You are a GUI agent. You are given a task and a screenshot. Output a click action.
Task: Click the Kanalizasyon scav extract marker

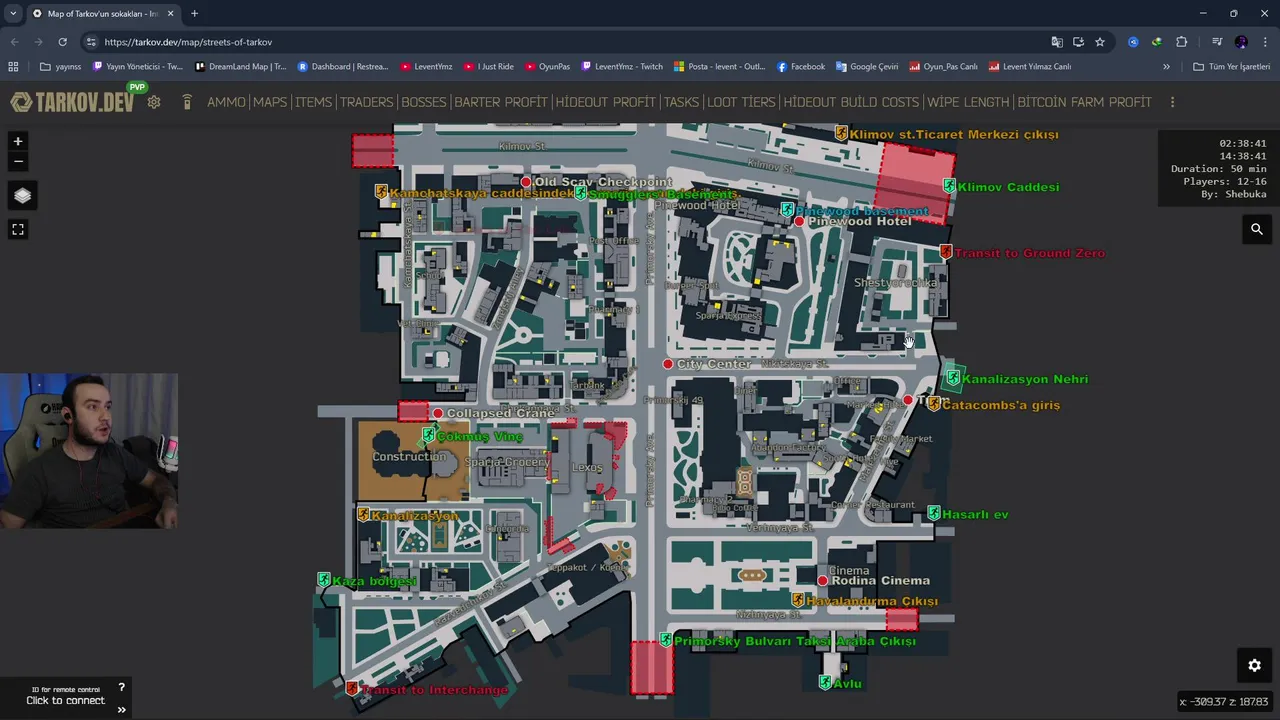click(x=362, y=515)
